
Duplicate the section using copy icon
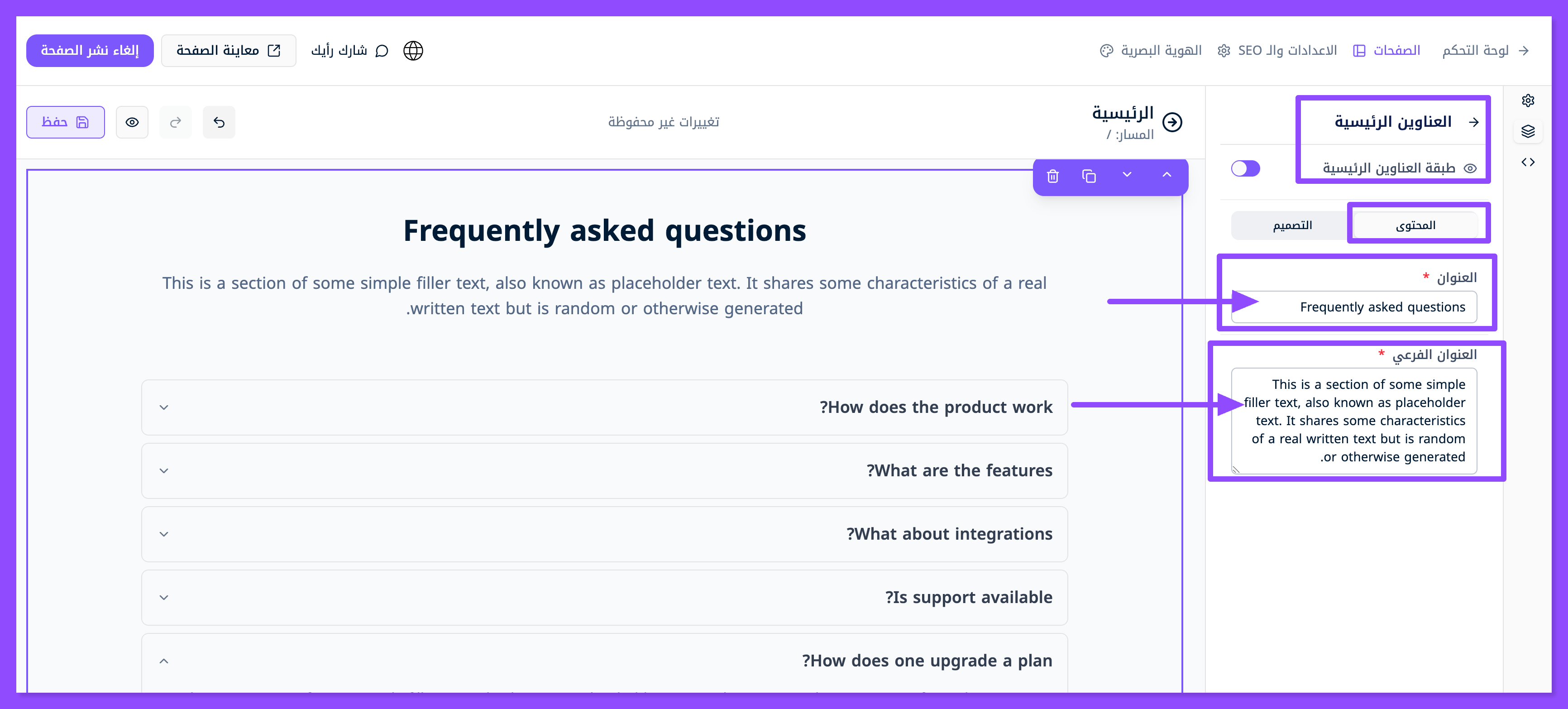click(1089, 176)
